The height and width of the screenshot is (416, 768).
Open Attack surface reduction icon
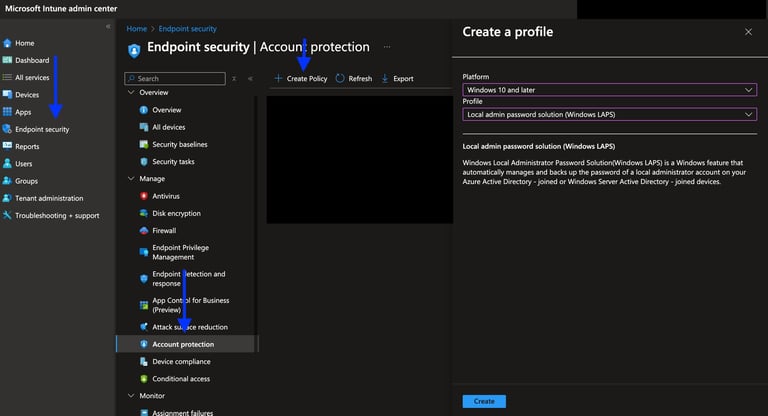tap(144, 327)
